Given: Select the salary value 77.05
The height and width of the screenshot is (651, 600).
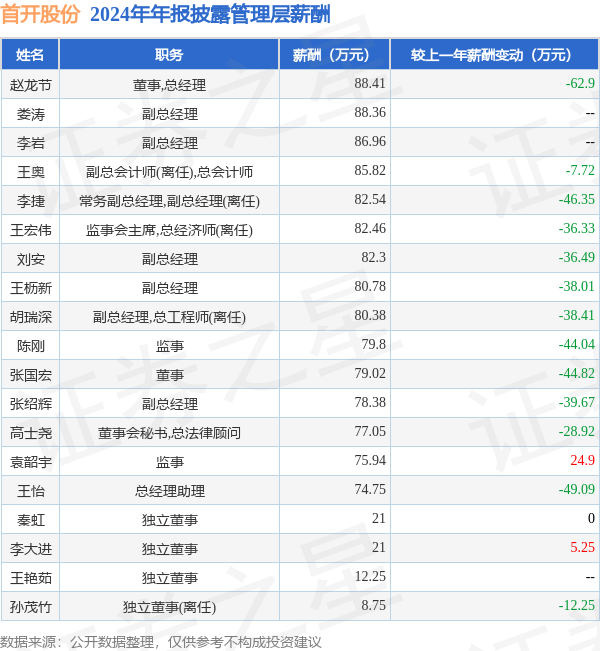Looking at the screenshot, I should coord(370,431).
